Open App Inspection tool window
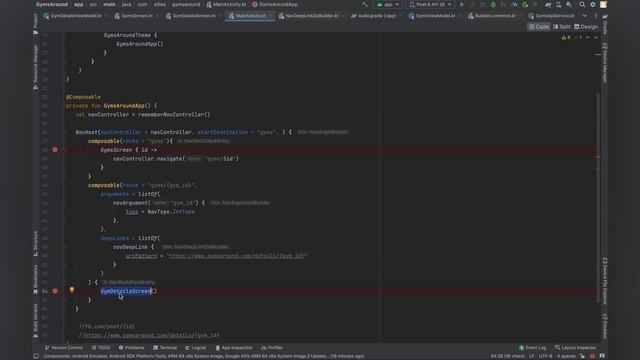 pyautogui.click(x=234, y=348)
